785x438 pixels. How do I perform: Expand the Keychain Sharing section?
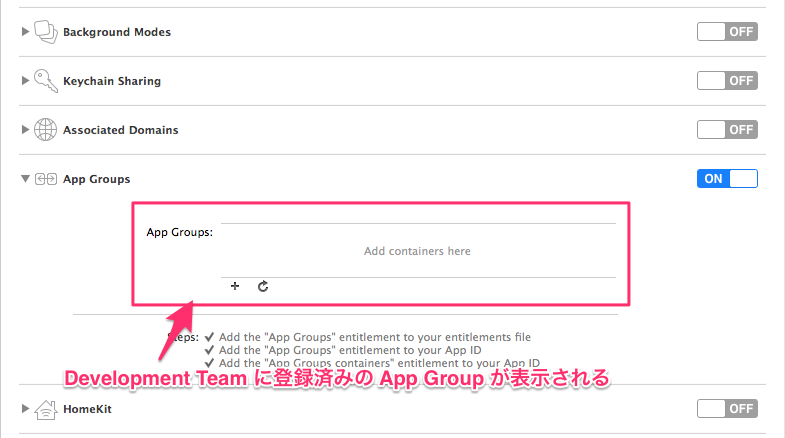(x=25, y=81)
